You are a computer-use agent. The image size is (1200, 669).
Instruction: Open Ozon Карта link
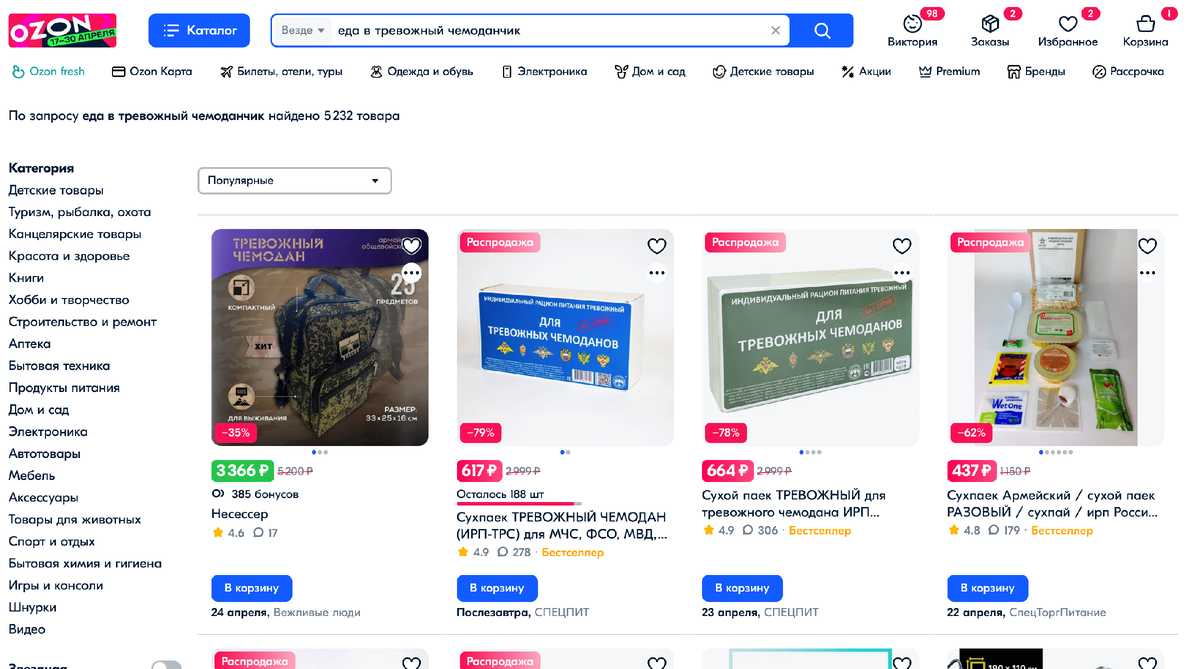tap(152, 71)
